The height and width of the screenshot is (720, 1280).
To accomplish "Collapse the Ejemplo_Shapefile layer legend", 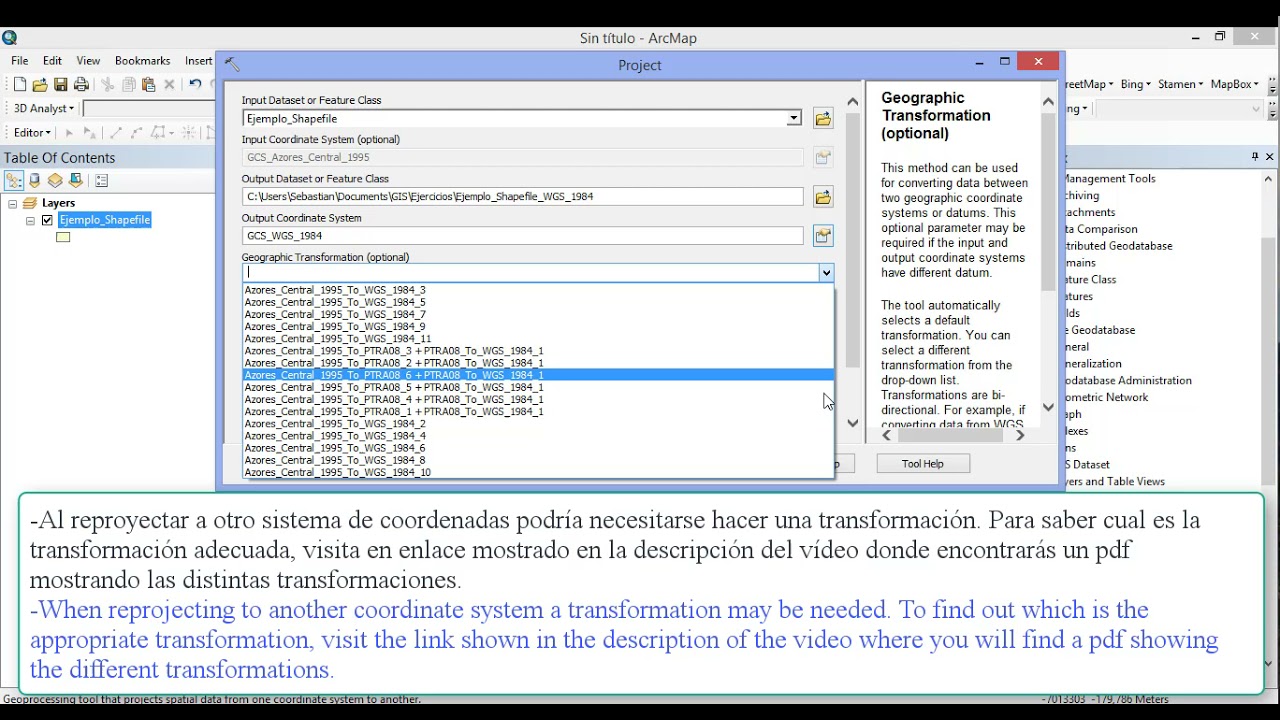I will (30, 220).
